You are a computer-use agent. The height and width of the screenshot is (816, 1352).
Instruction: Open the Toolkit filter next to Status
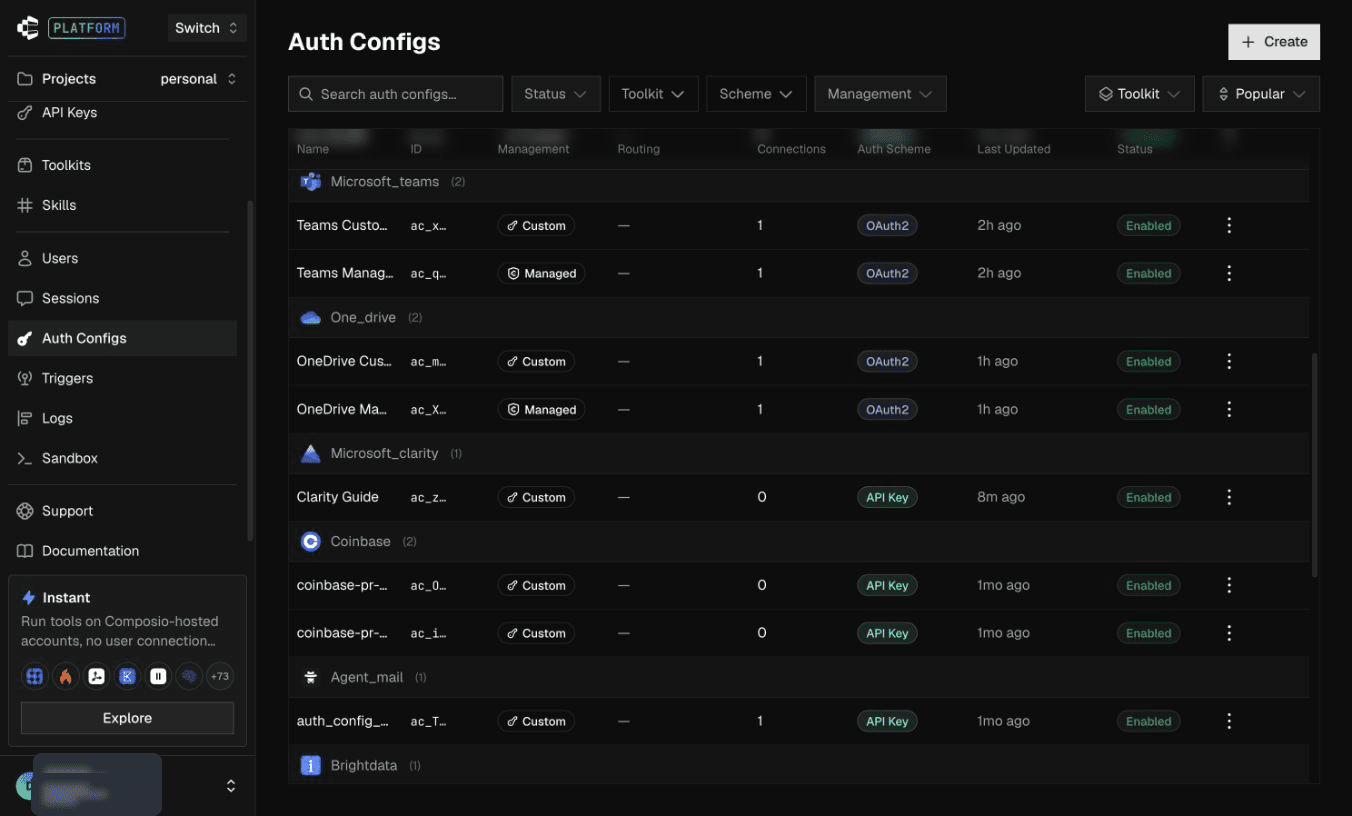click(653, 94)
